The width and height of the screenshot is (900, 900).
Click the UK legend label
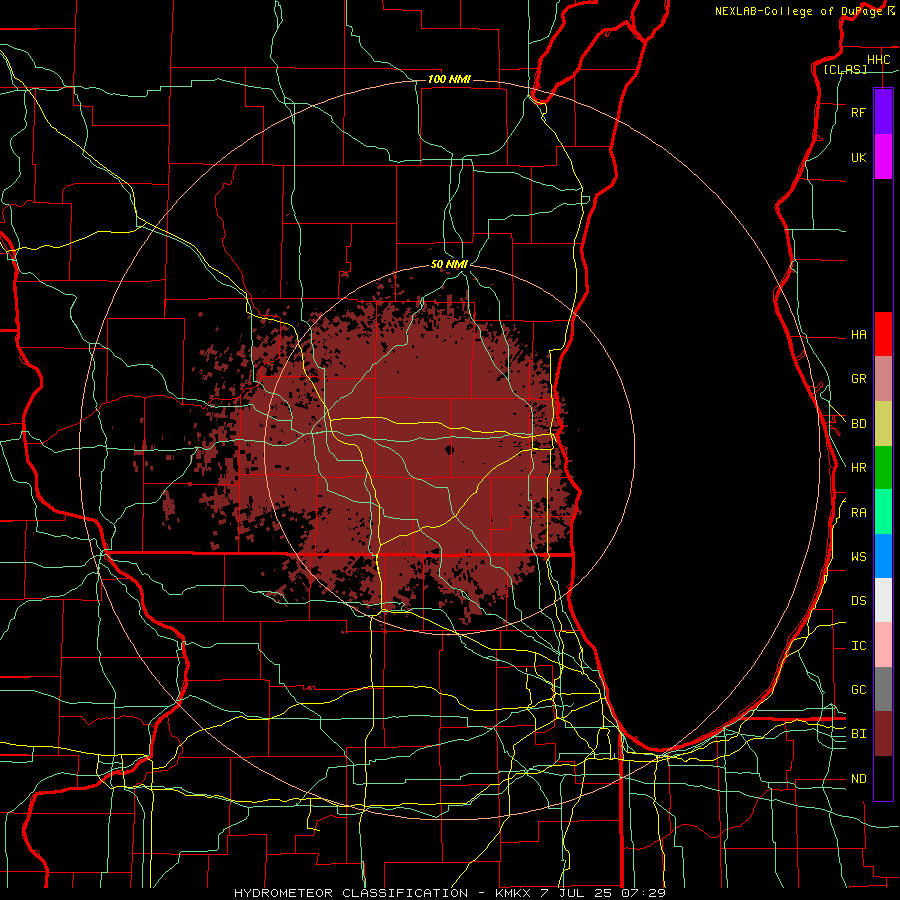point(858,158)
